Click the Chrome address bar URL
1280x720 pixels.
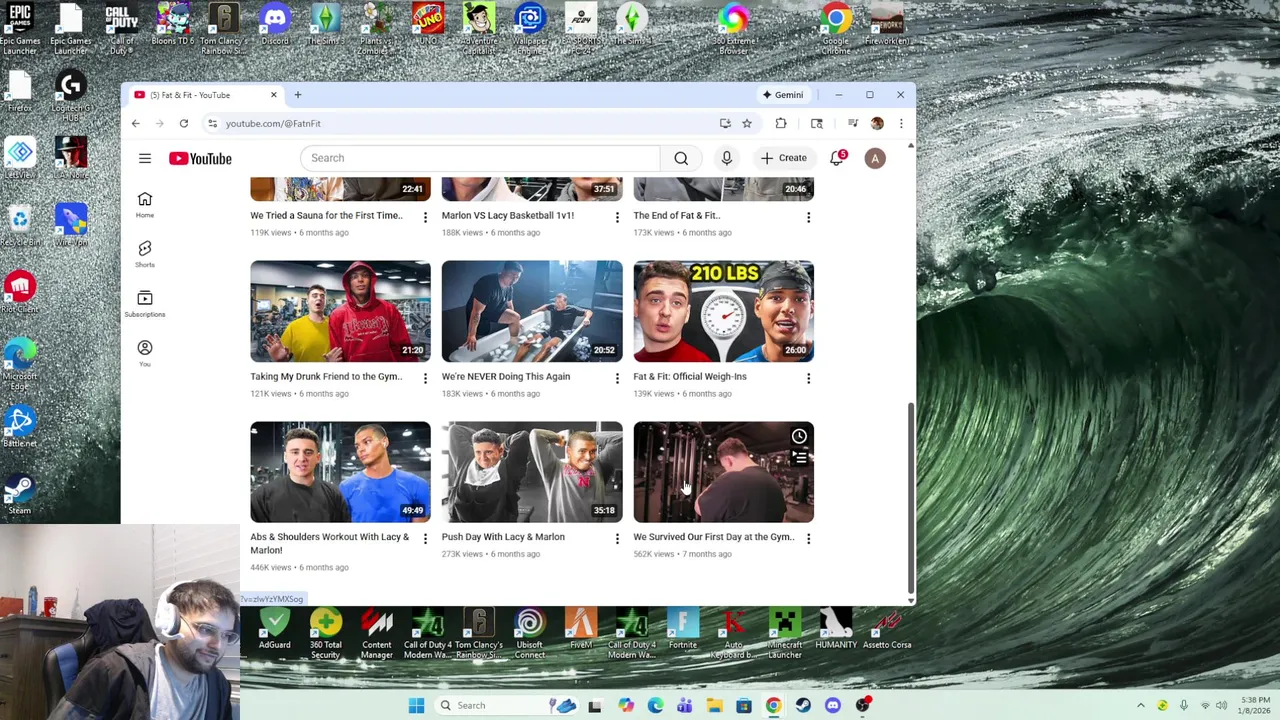coord(273,123)
